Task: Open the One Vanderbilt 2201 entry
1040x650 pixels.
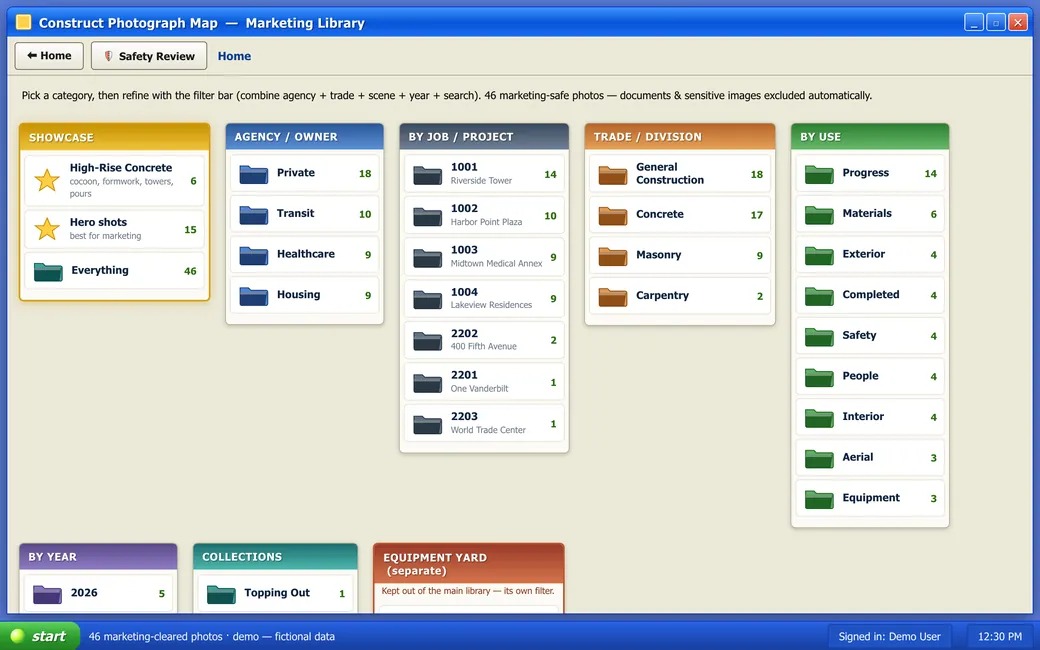Action: click(x=484, y=382)
